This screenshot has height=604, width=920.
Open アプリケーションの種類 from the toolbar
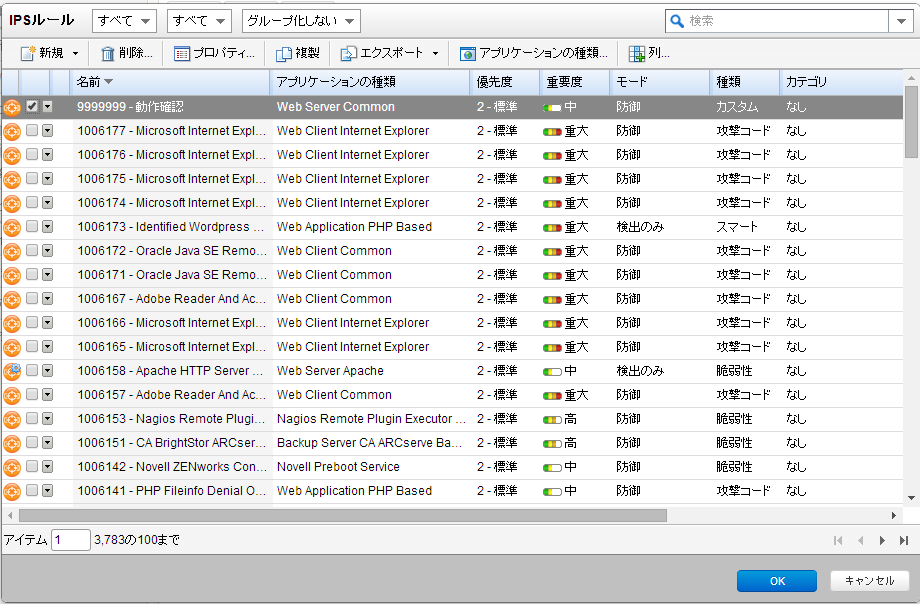(467, 54)
